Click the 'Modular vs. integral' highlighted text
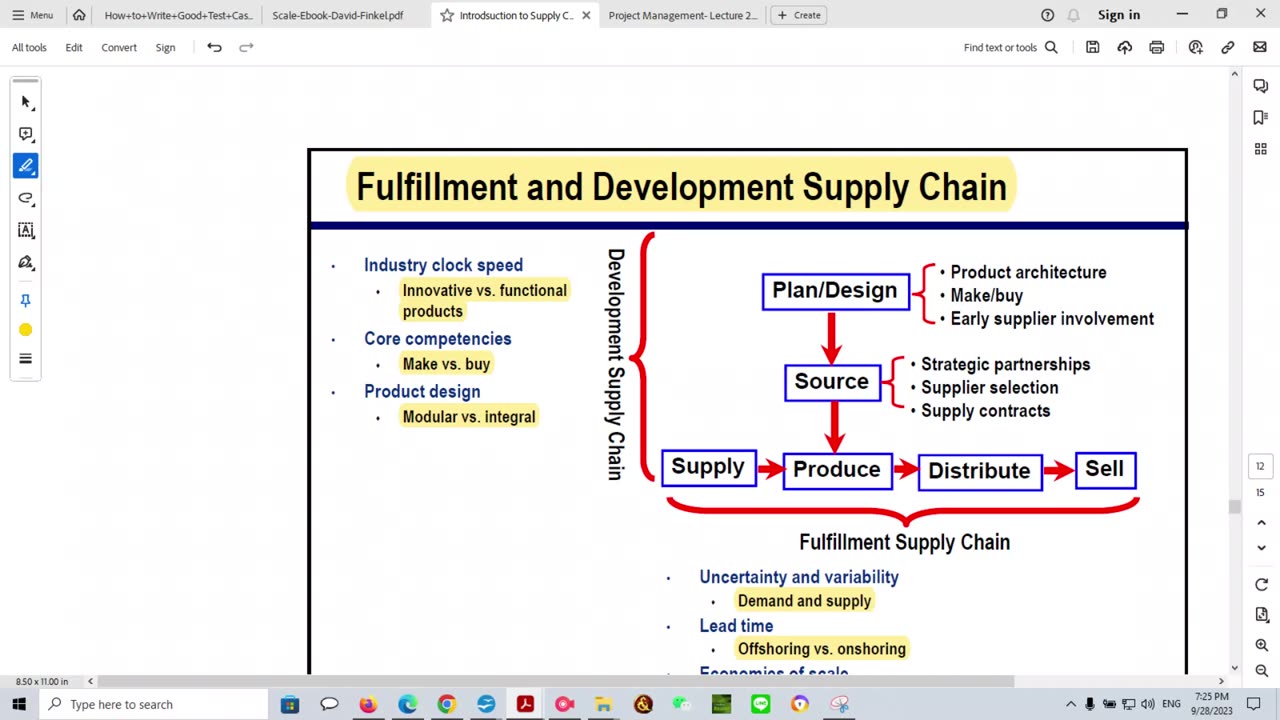The height and width of the screenshot is (720, 1280). pos(469,417)
